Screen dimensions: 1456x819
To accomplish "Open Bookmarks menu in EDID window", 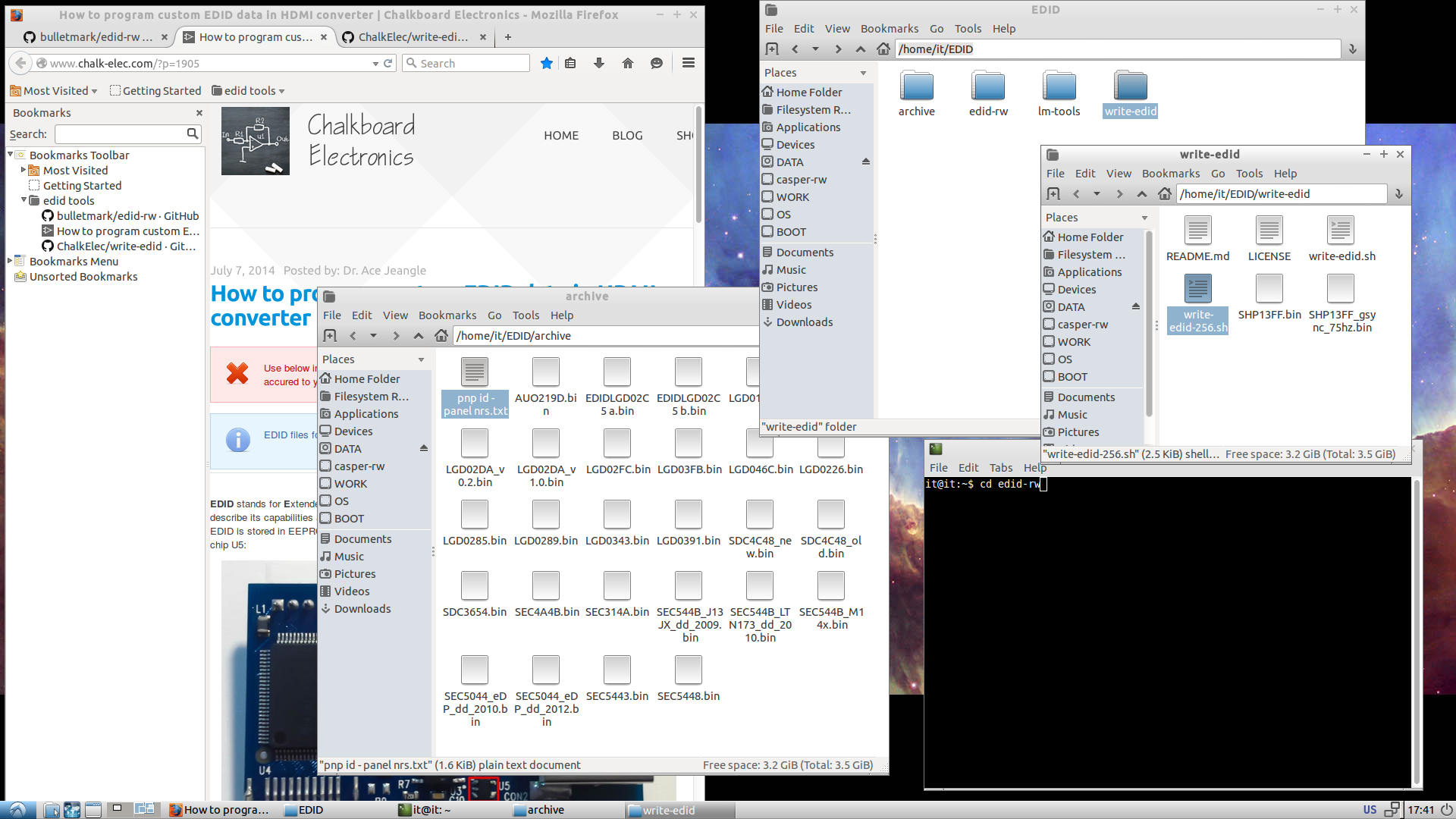I will [x=890, y=29].
